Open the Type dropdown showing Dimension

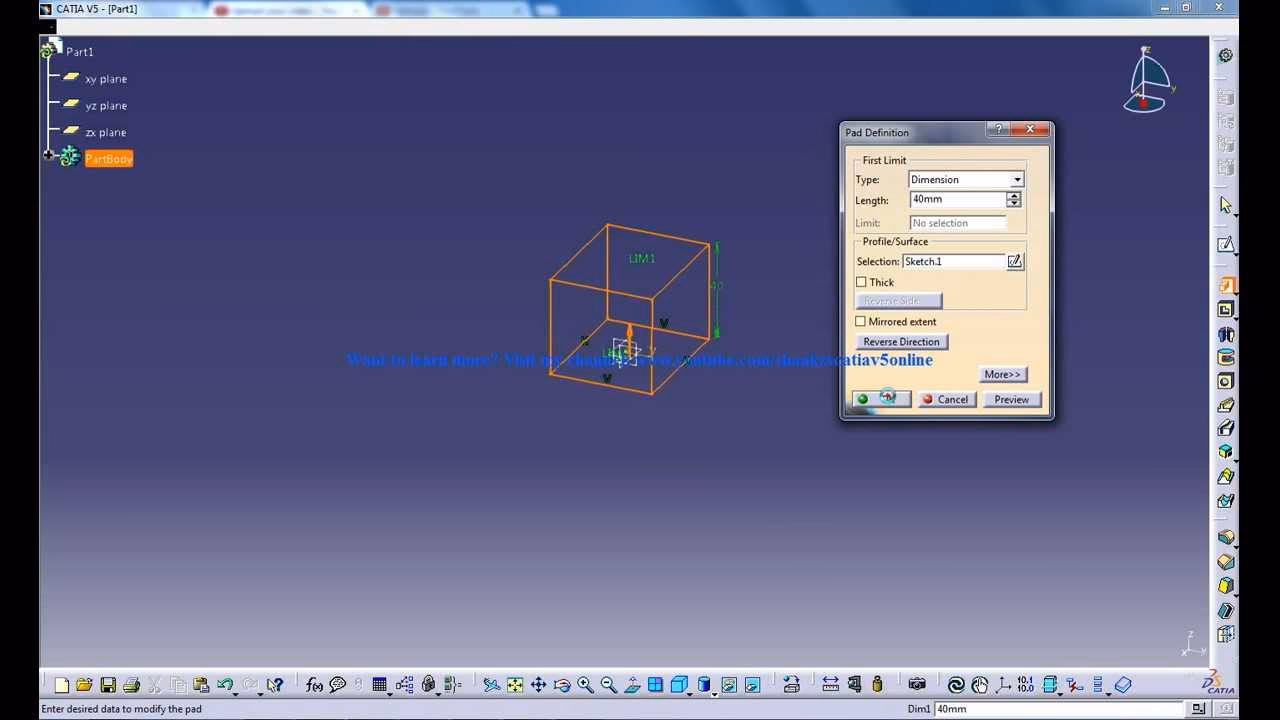coord(1017,179)
